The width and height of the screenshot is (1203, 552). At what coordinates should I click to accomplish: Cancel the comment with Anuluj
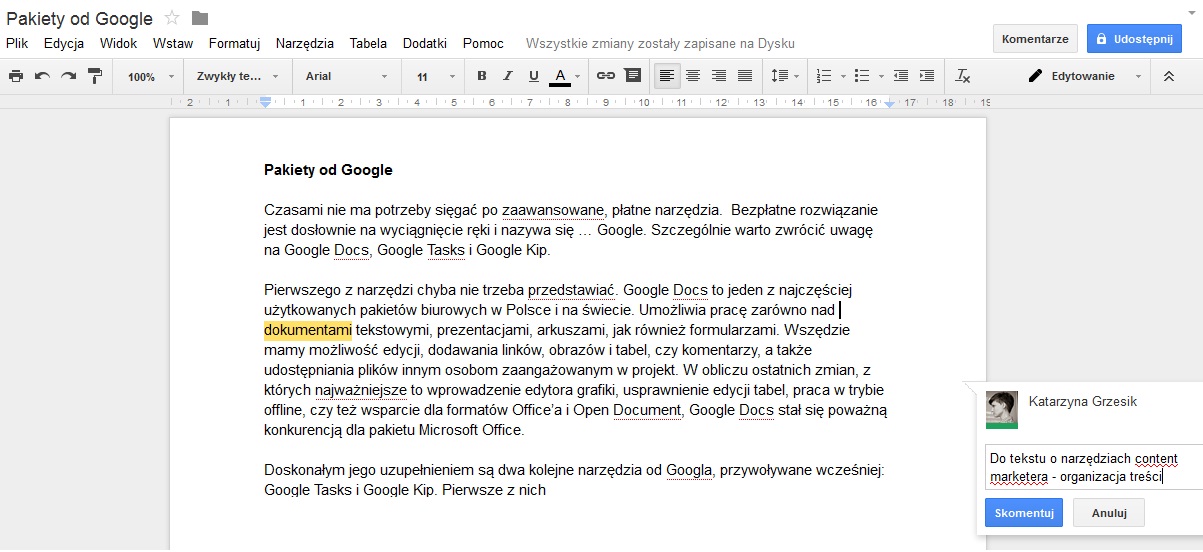click(1108, 513)
